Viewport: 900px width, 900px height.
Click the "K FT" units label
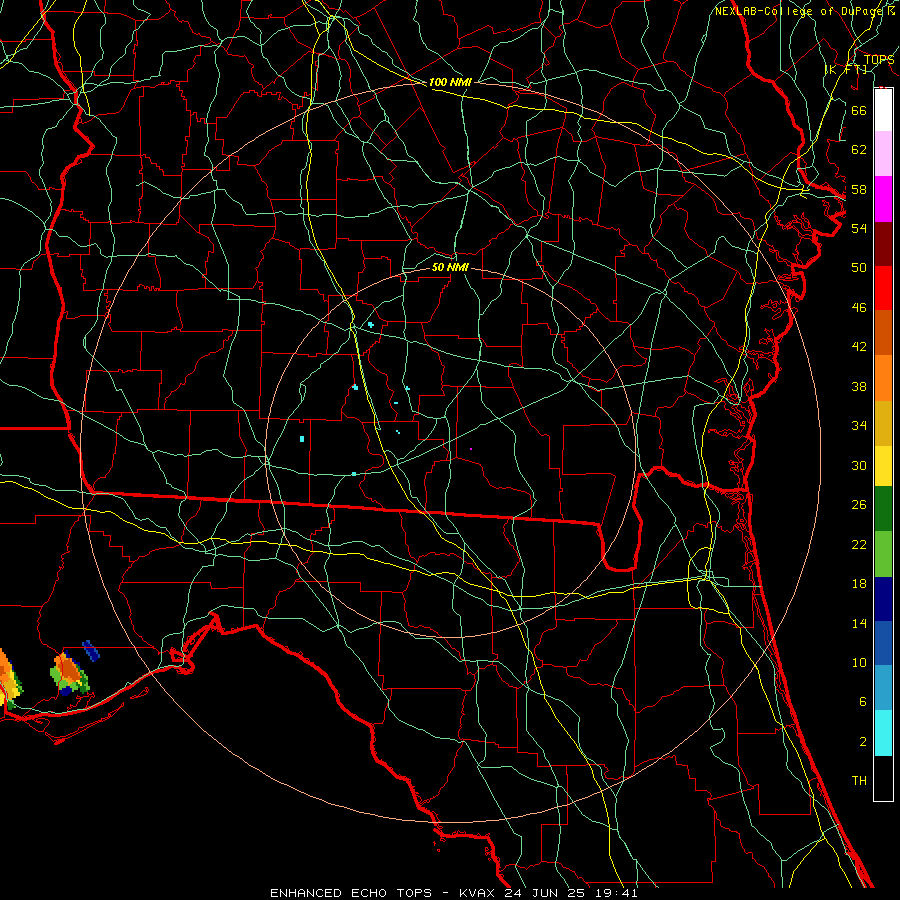(846, 69)
